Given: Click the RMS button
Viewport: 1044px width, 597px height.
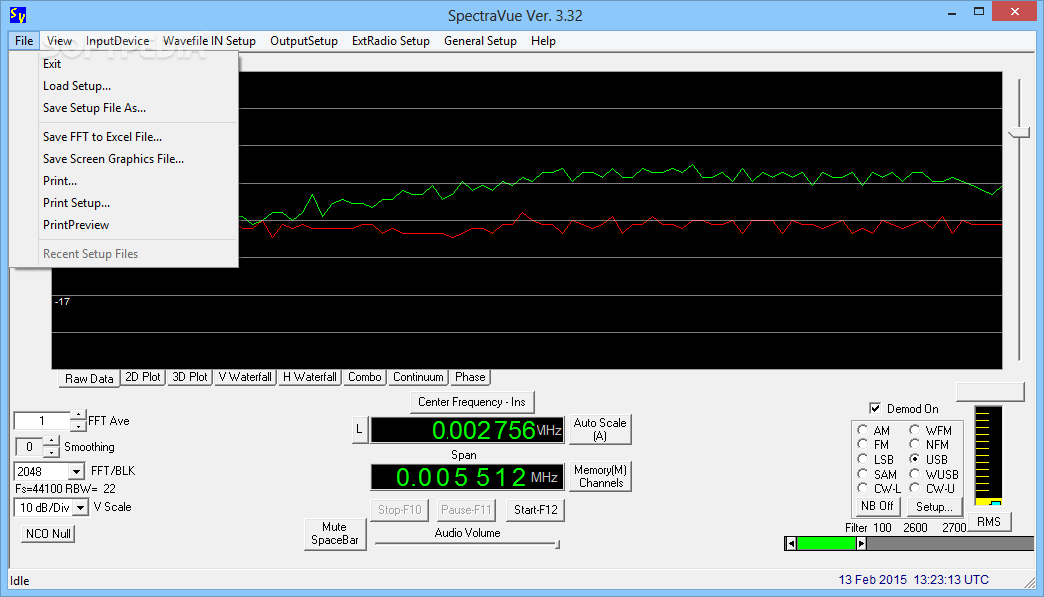Looking at the screenshot, I should click(x=989, y=522).
